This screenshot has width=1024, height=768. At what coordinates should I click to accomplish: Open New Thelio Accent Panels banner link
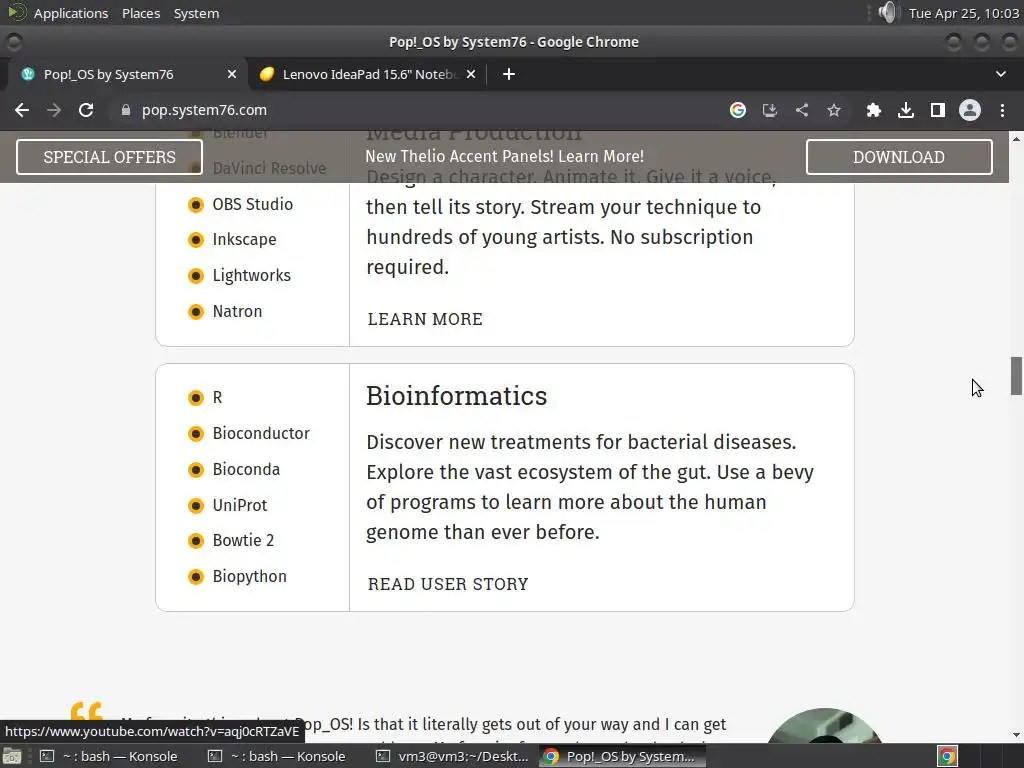[504, 157]
